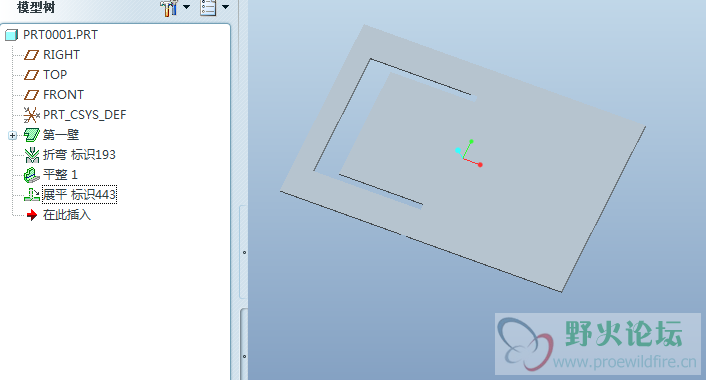
Task: Open the www.proewildfire.cn watermark link
Action: point(625,362)
